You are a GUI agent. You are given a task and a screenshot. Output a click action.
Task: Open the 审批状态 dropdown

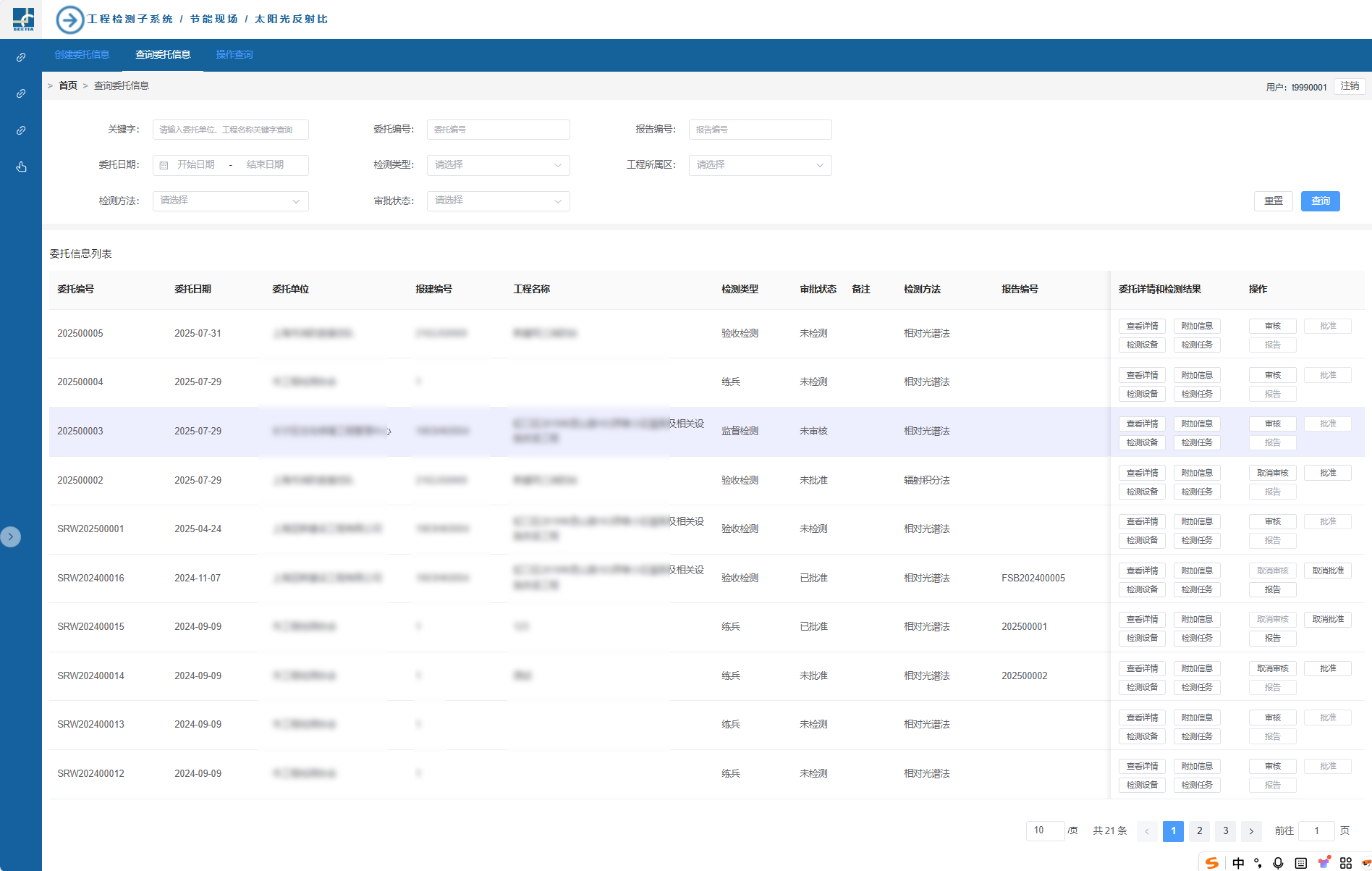point(498,201)
